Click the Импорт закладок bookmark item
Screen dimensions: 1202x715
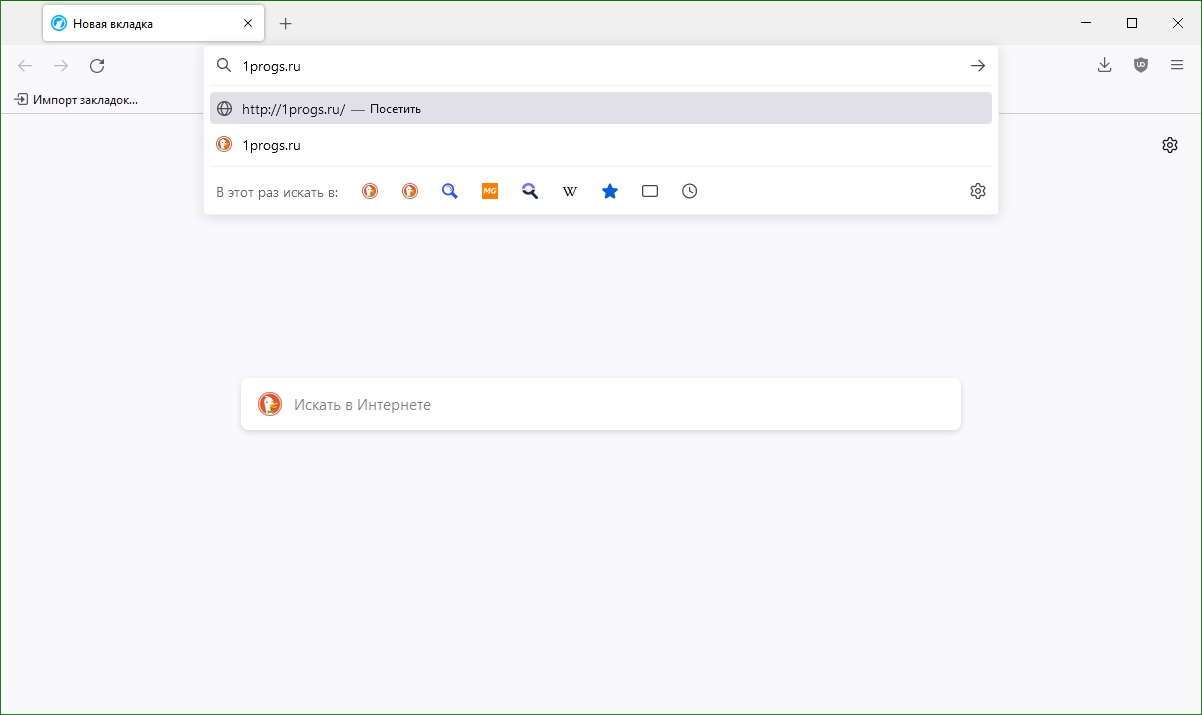(x=76, y=100)
